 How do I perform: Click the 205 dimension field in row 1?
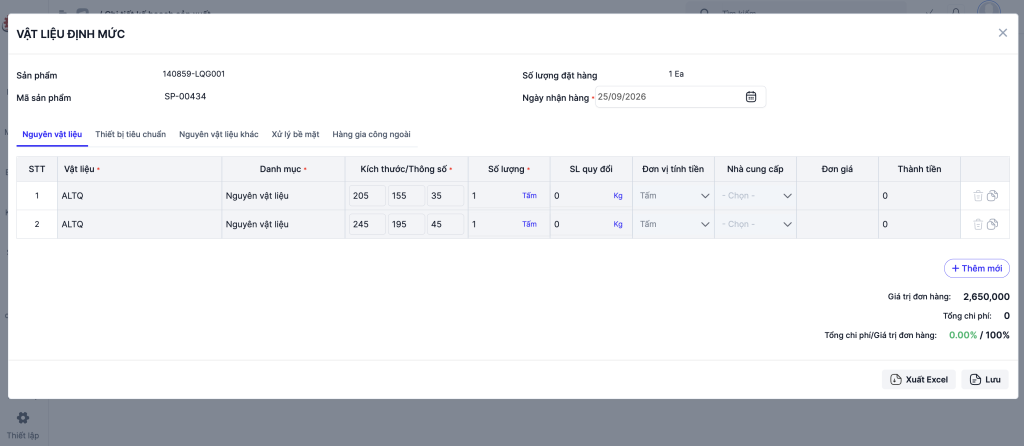coord(368,196)
